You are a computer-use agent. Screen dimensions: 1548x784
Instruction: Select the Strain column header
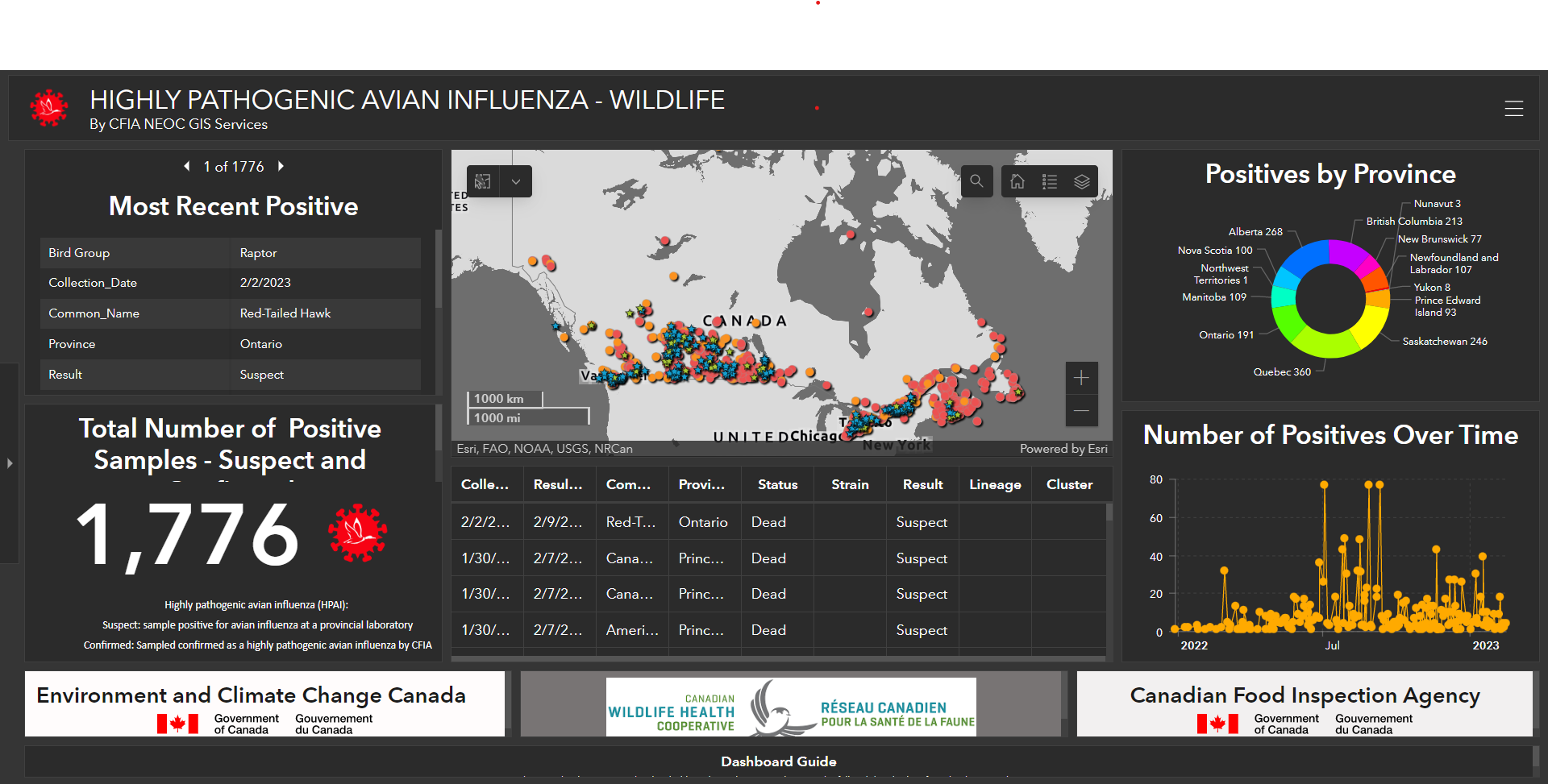849,484
